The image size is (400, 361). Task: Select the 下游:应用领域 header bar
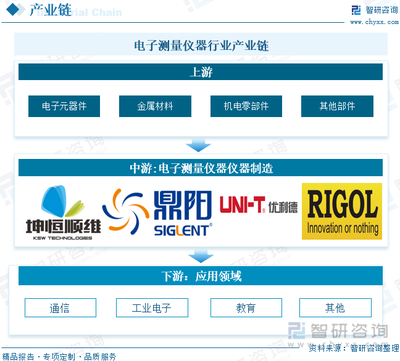[x=200, y=276]
